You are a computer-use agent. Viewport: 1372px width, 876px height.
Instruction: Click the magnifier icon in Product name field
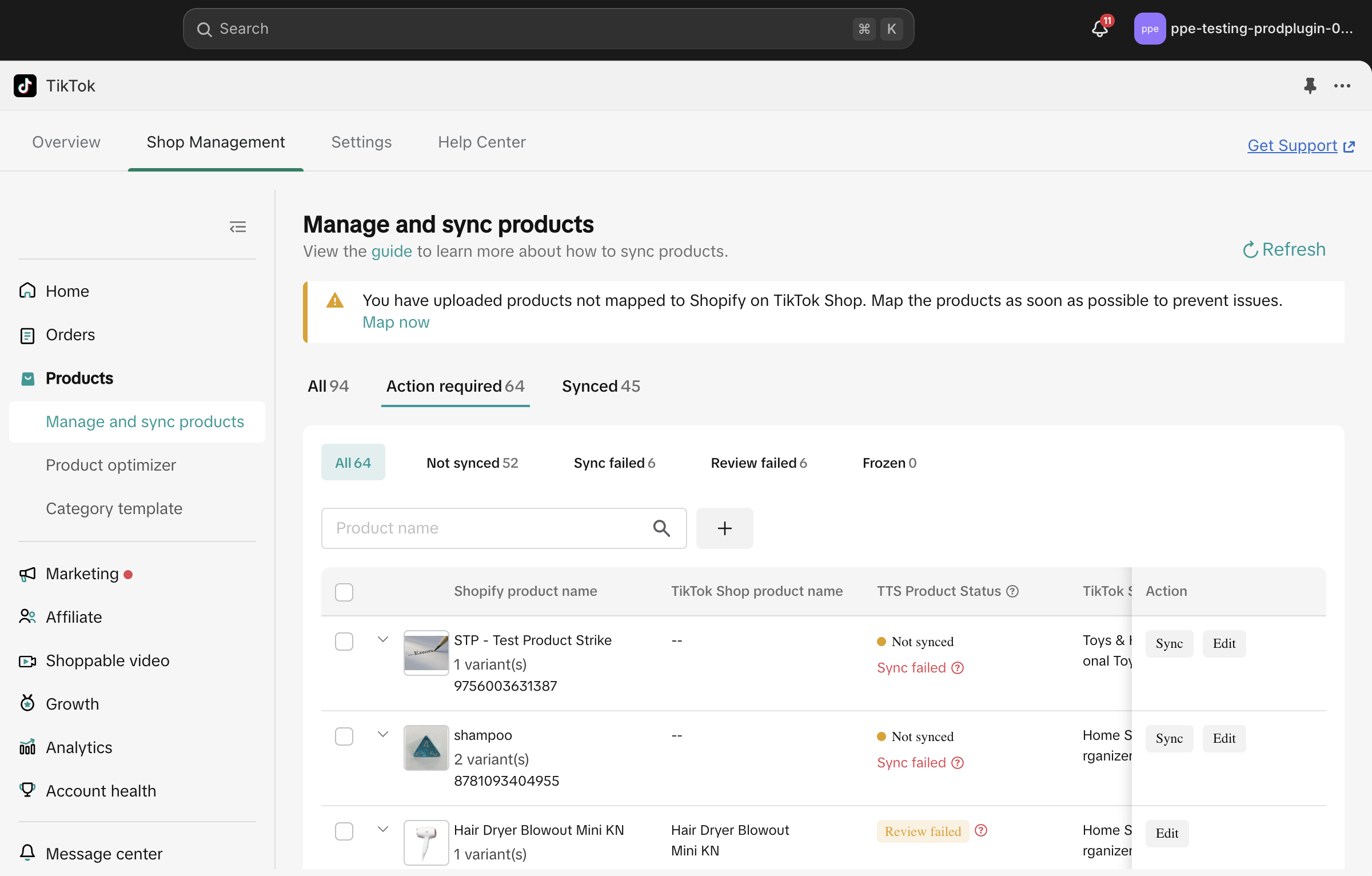click(661, 528)
